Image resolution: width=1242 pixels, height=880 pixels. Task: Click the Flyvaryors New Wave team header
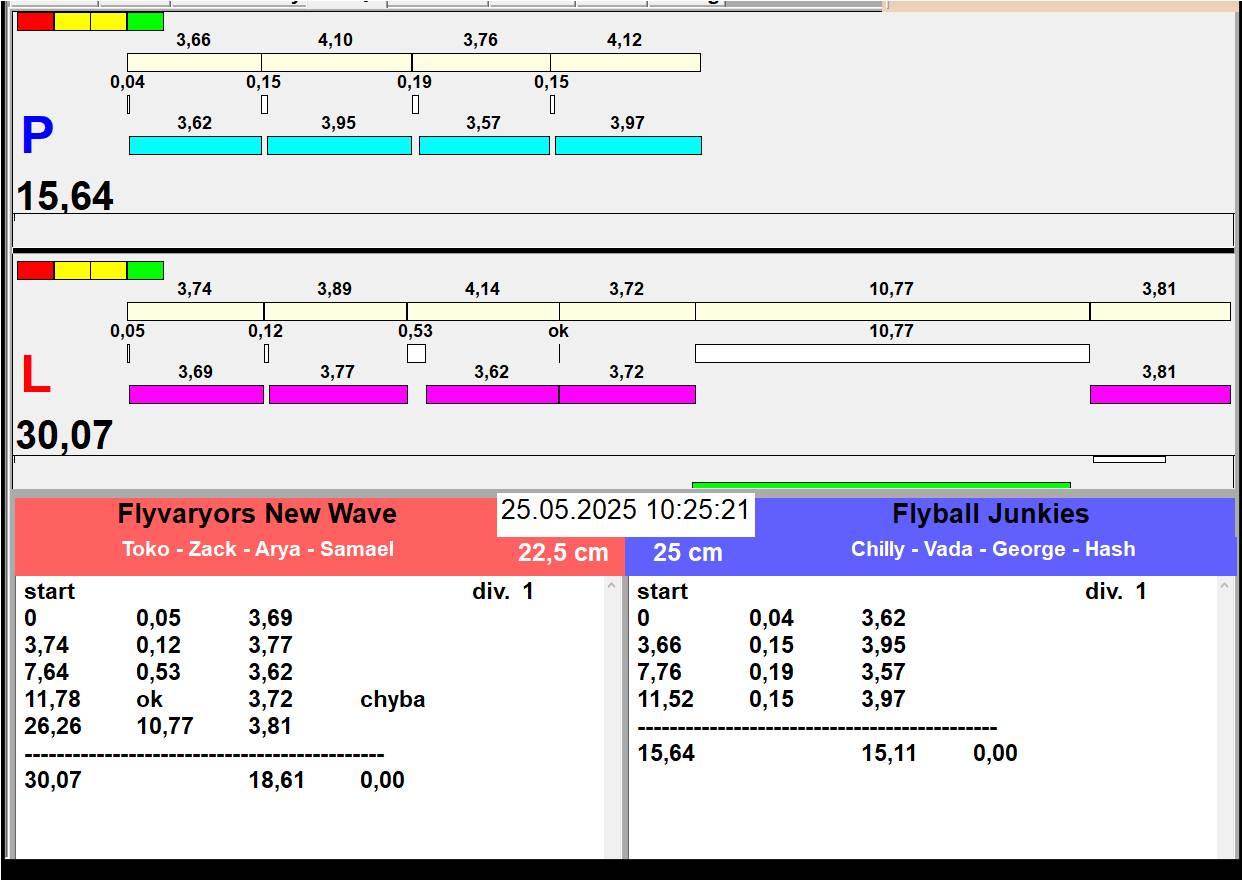pos(257,514)
